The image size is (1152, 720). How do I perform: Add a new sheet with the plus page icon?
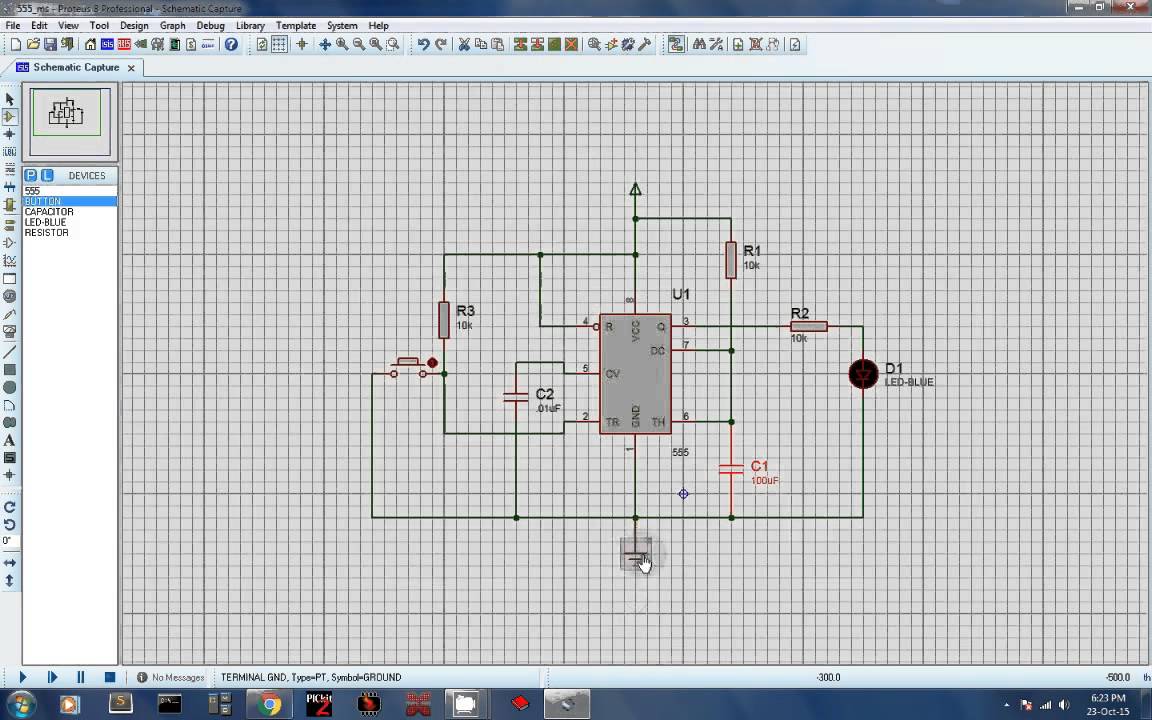point(738,45)
